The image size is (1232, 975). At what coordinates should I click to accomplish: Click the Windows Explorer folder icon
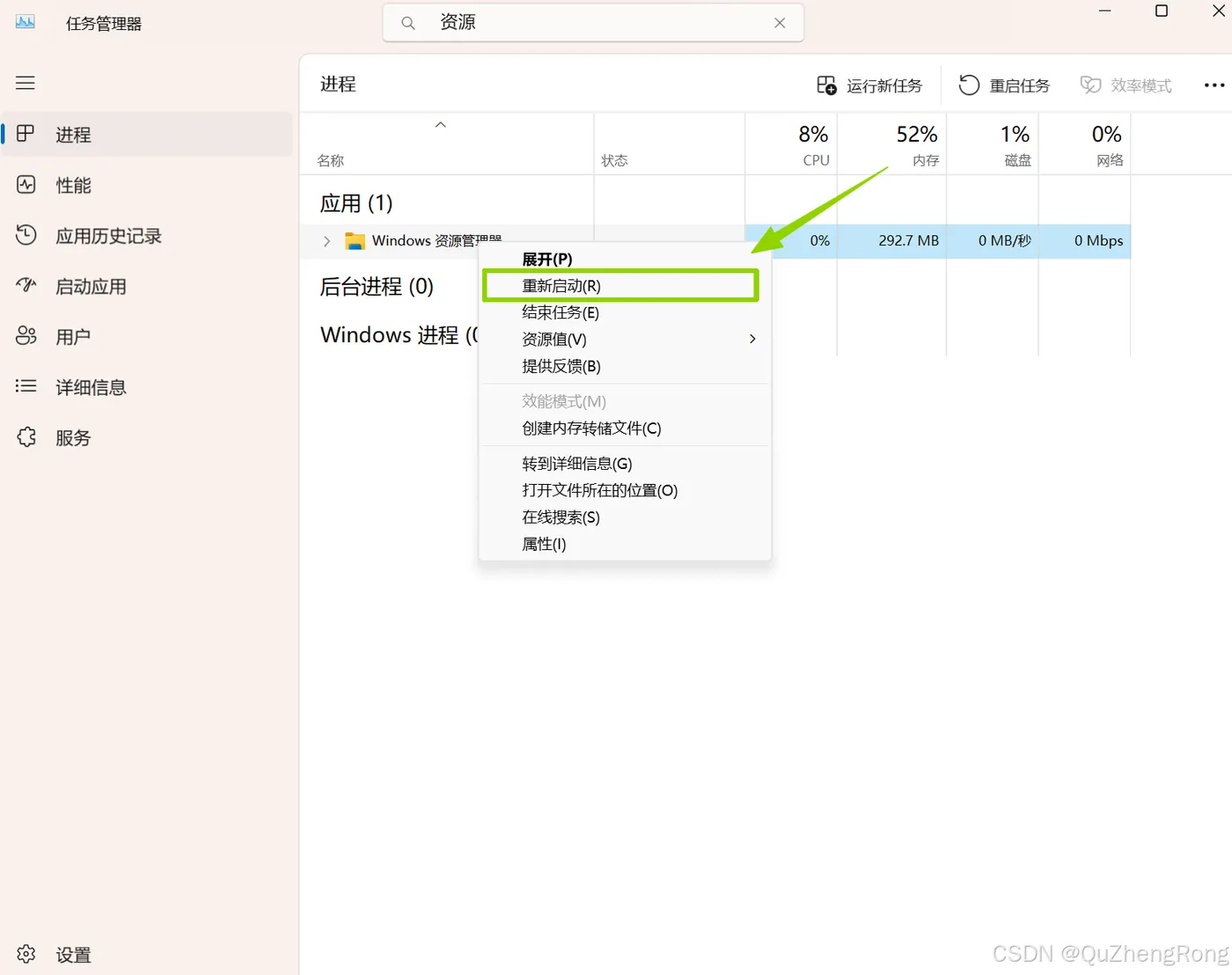pos(355,241)
